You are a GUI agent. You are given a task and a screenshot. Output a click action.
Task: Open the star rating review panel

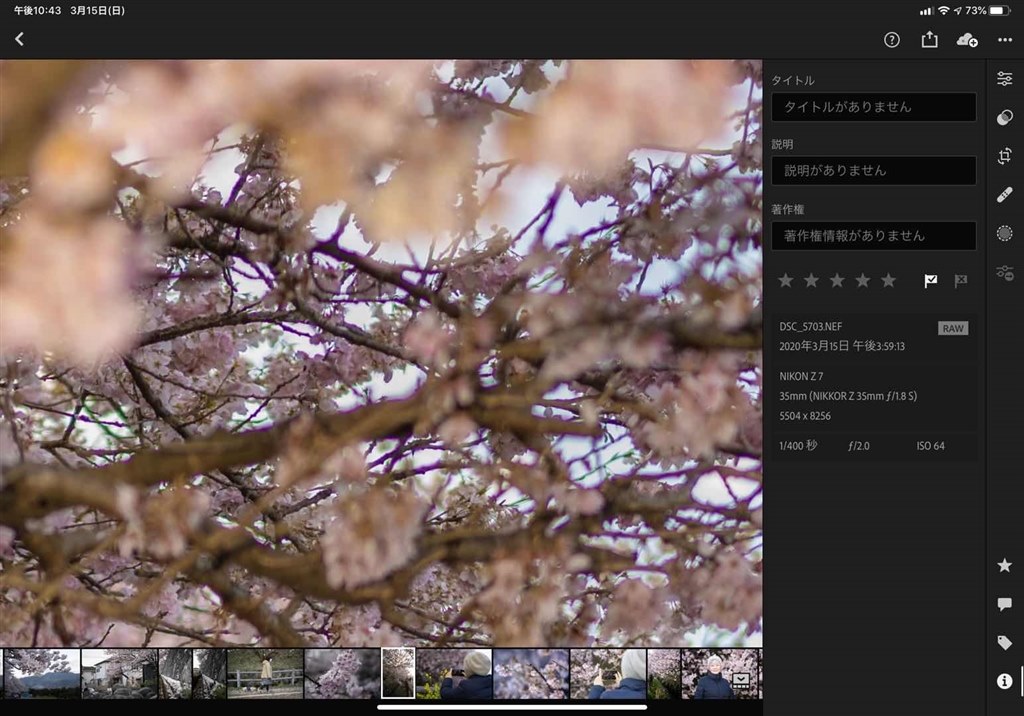click(x=1005, y=565)
